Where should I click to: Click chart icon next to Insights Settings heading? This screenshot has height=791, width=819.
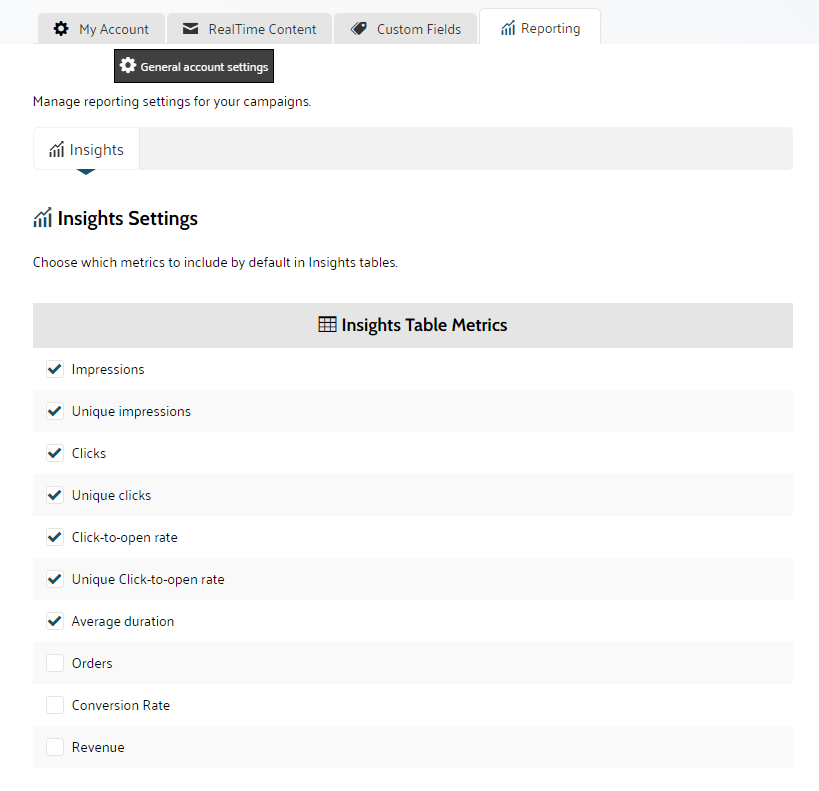pyautogui.click(x=42, y=218)
